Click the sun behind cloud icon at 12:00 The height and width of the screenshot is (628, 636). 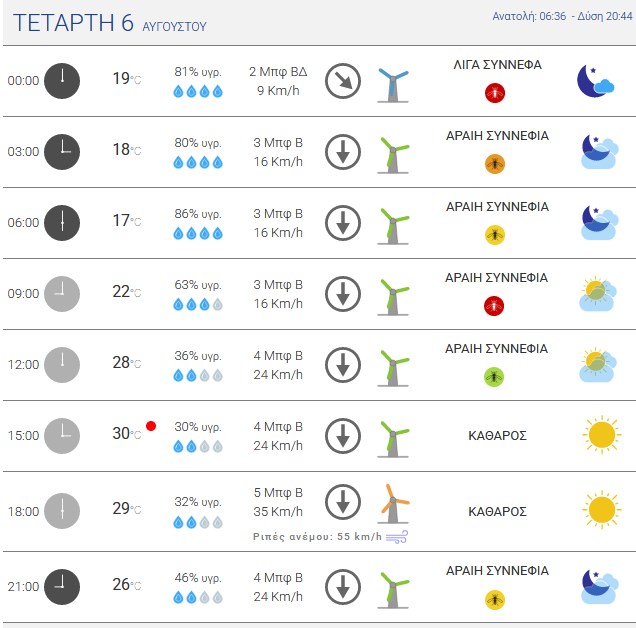[598, 365]
